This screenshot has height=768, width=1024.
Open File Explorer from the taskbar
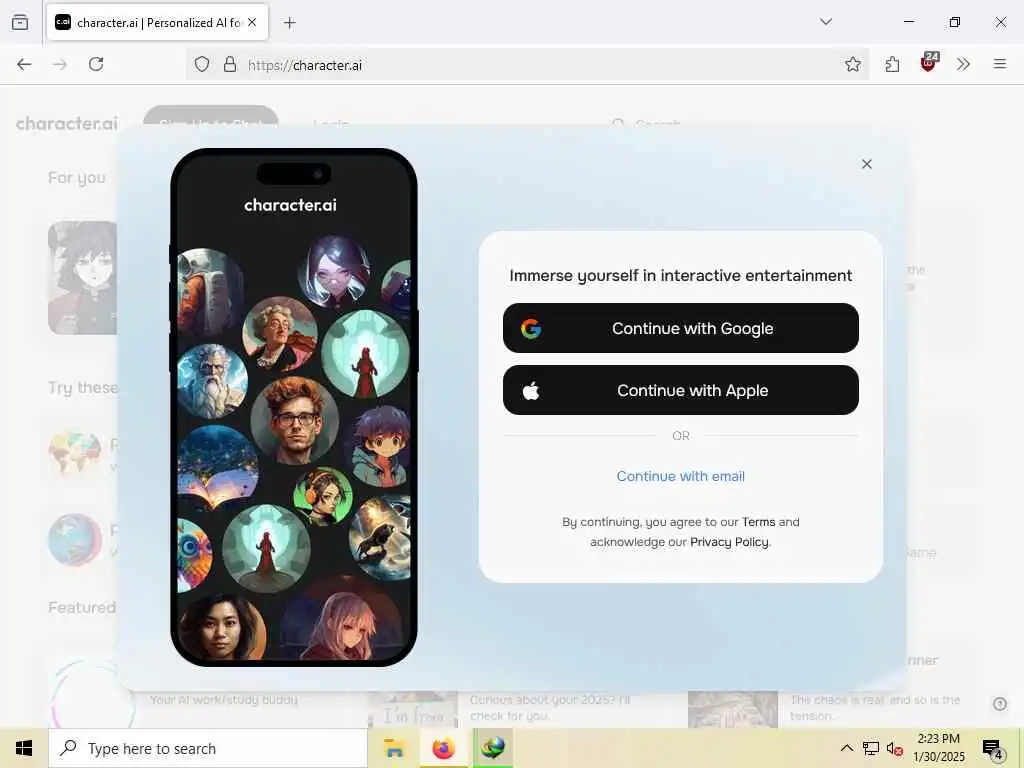coord(394,748)
